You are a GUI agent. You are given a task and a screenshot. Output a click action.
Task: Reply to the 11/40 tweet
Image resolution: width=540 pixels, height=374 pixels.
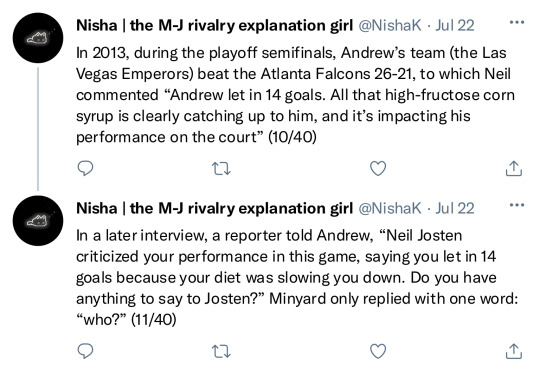(85, 351)
